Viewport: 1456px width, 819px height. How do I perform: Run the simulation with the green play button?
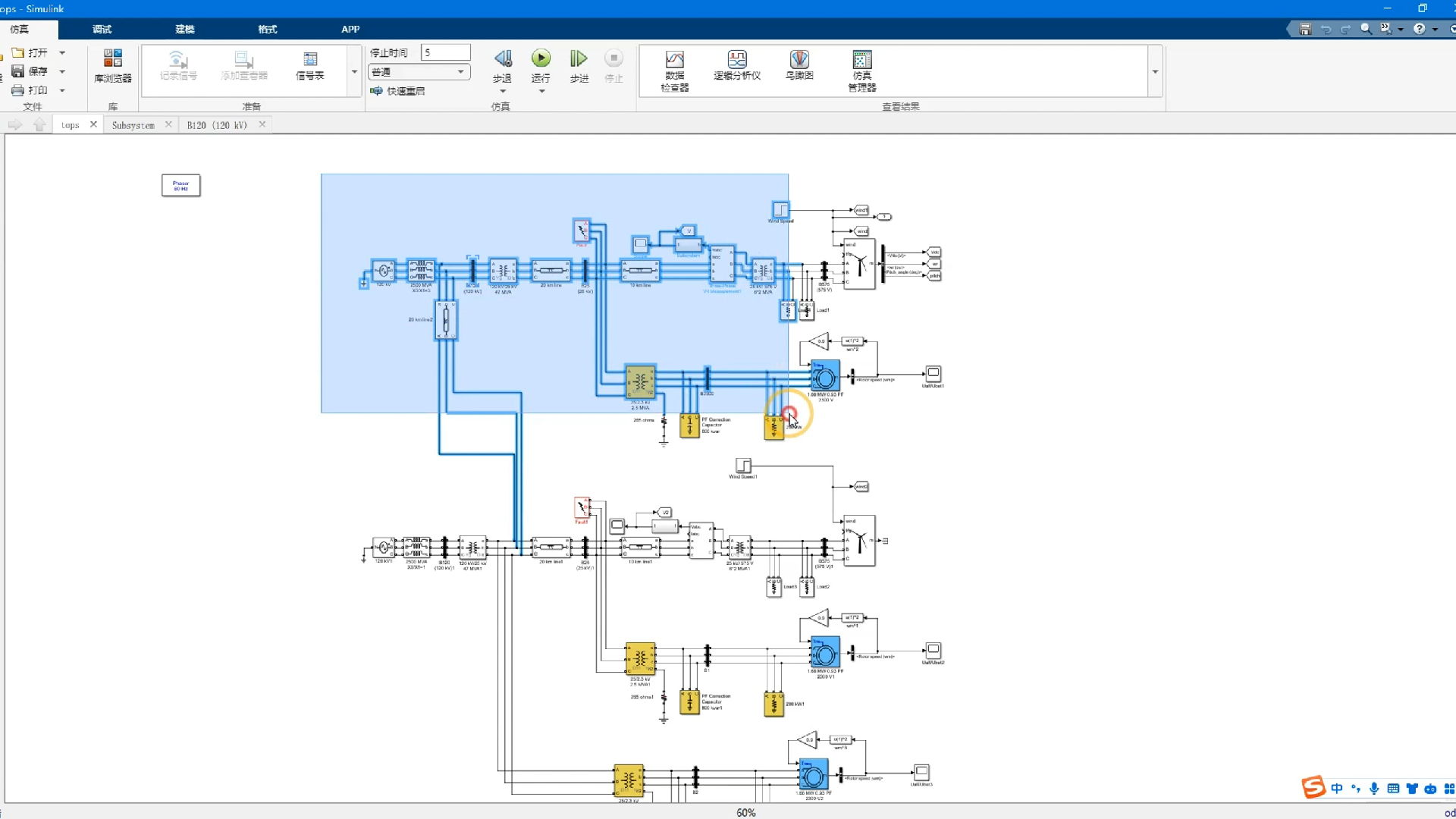click(541, 59)
